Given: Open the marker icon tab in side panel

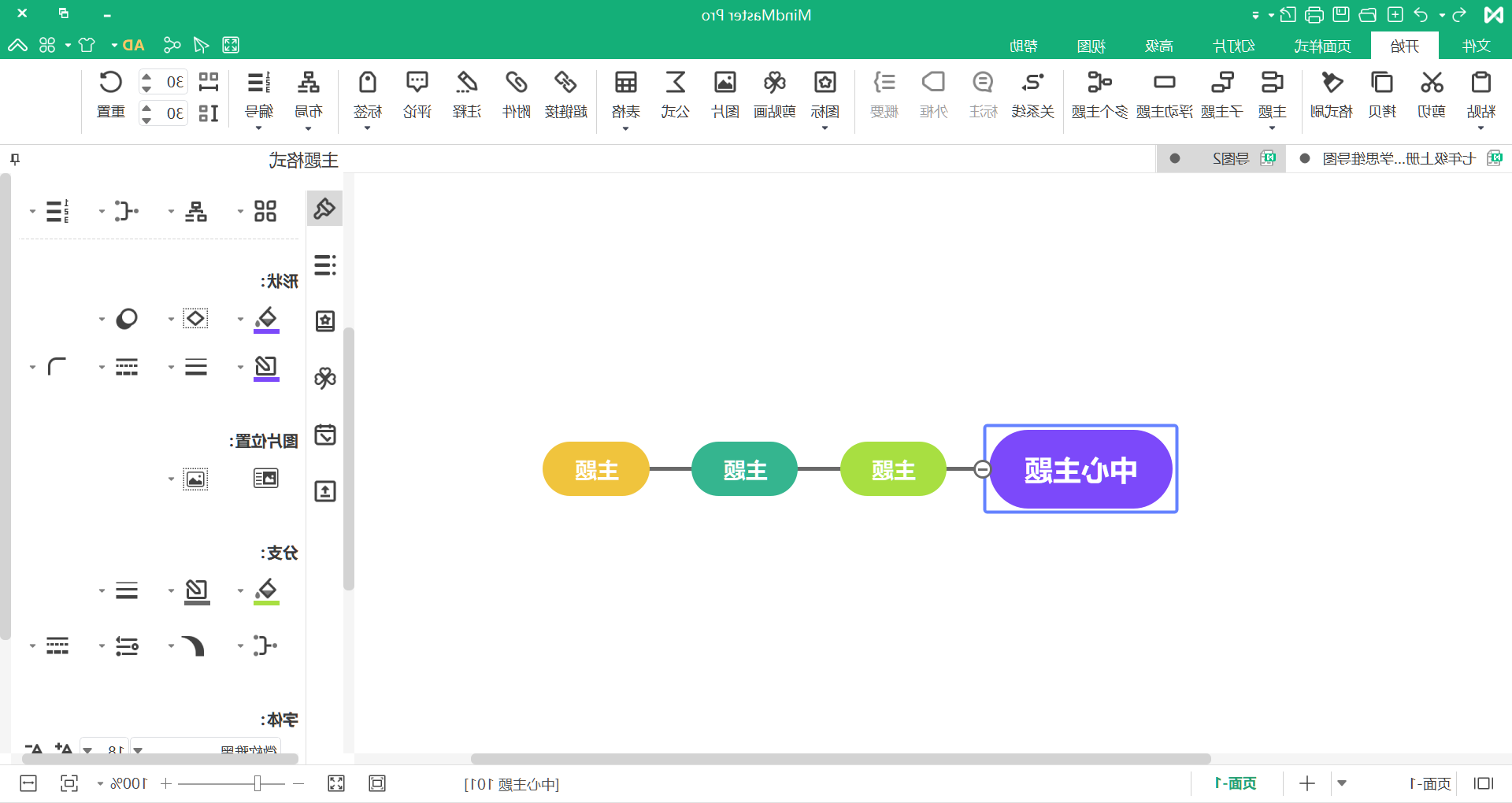Looking at the screenshot, I should click(324, 321).
